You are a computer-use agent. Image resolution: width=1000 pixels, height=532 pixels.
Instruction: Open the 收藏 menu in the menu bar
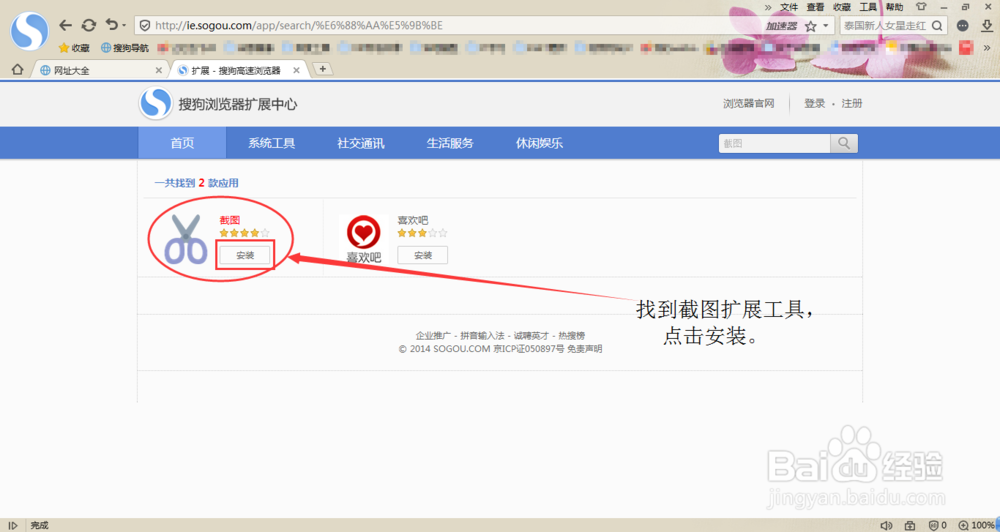pos(842,7)
